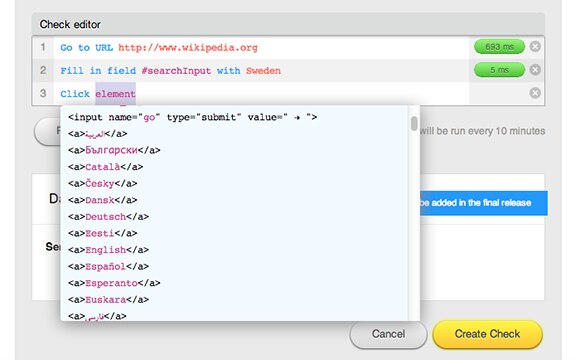The width and height of the screenshot is (580, 360).
Task: Click the Go to URL command text
Action: click(87, 48)
